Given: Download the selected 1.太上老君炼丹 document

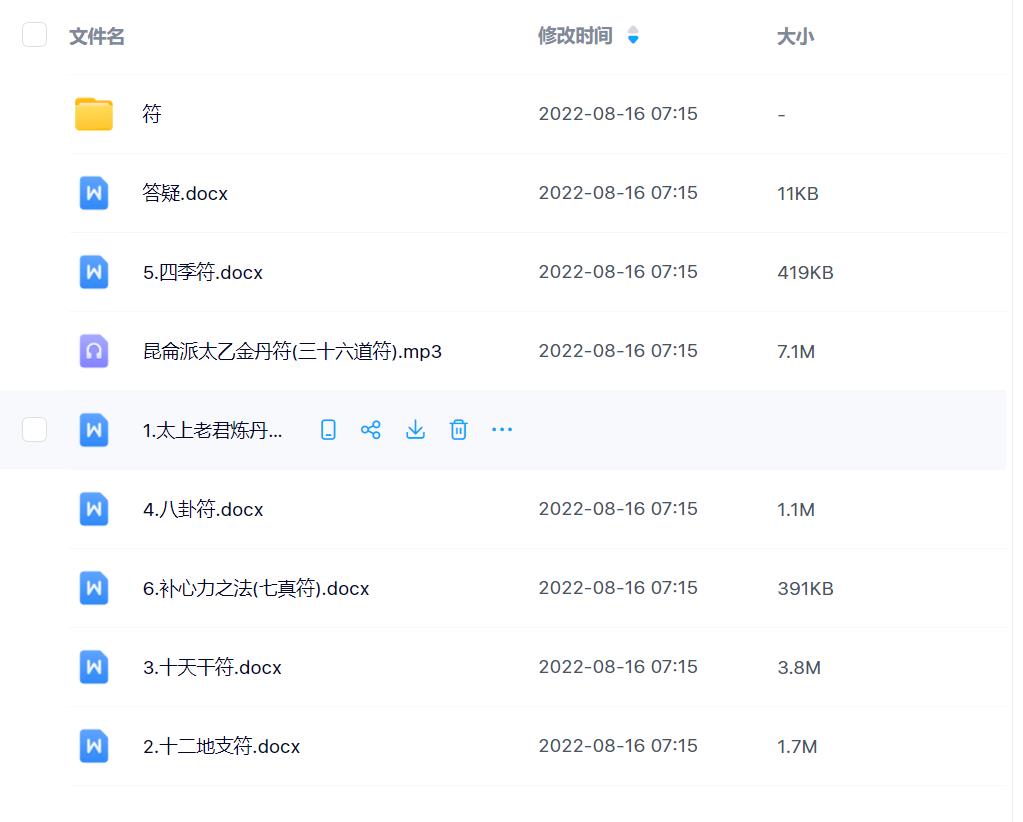Looking at the screenshot, I should 415,429.
